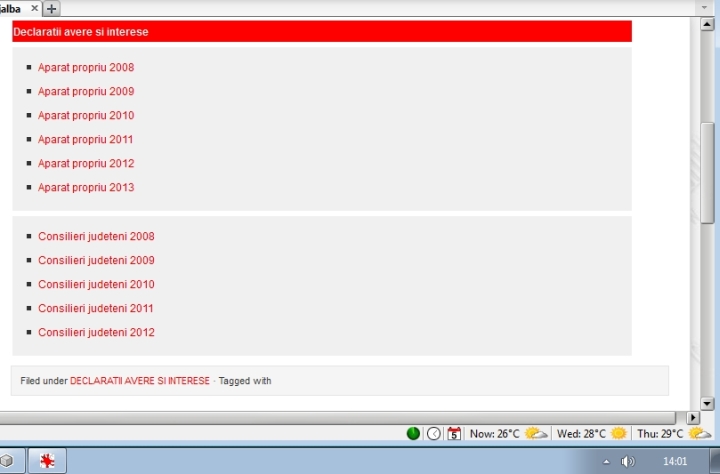Click the DECLARATII AVERE SI INTERESE category link
The image size is (720, 474).
coord(140,381)
